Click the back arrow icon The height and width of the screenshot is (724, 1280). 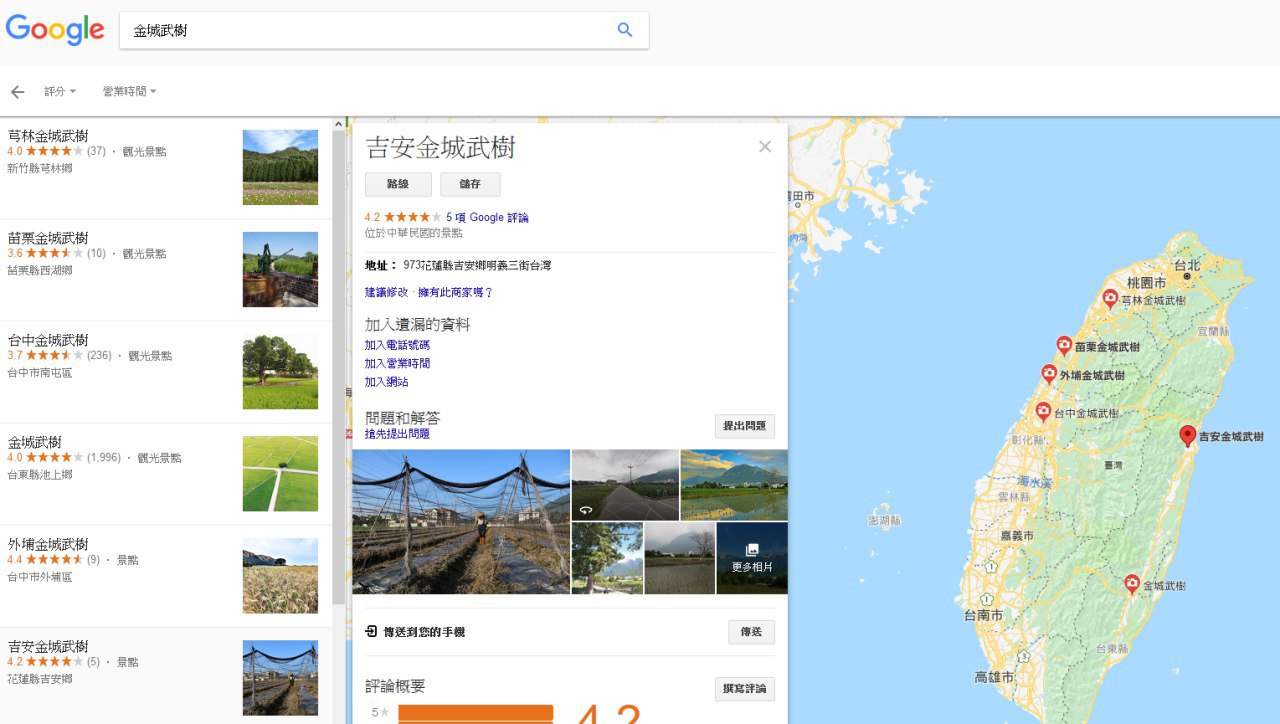point(17,92)
